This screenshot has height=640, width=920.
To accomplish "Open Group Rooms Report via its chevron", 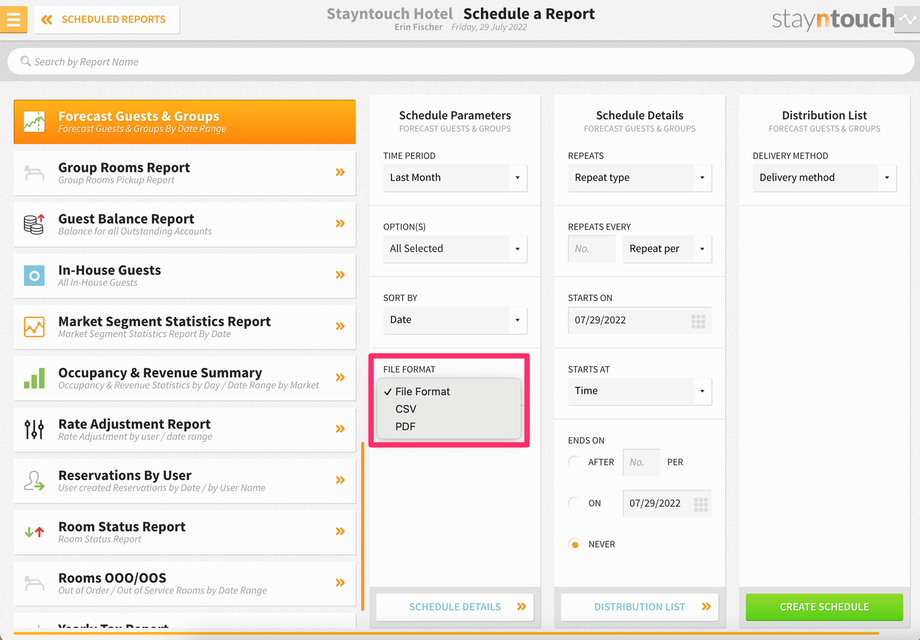I will pyautogui.click(x=340, y=172).
